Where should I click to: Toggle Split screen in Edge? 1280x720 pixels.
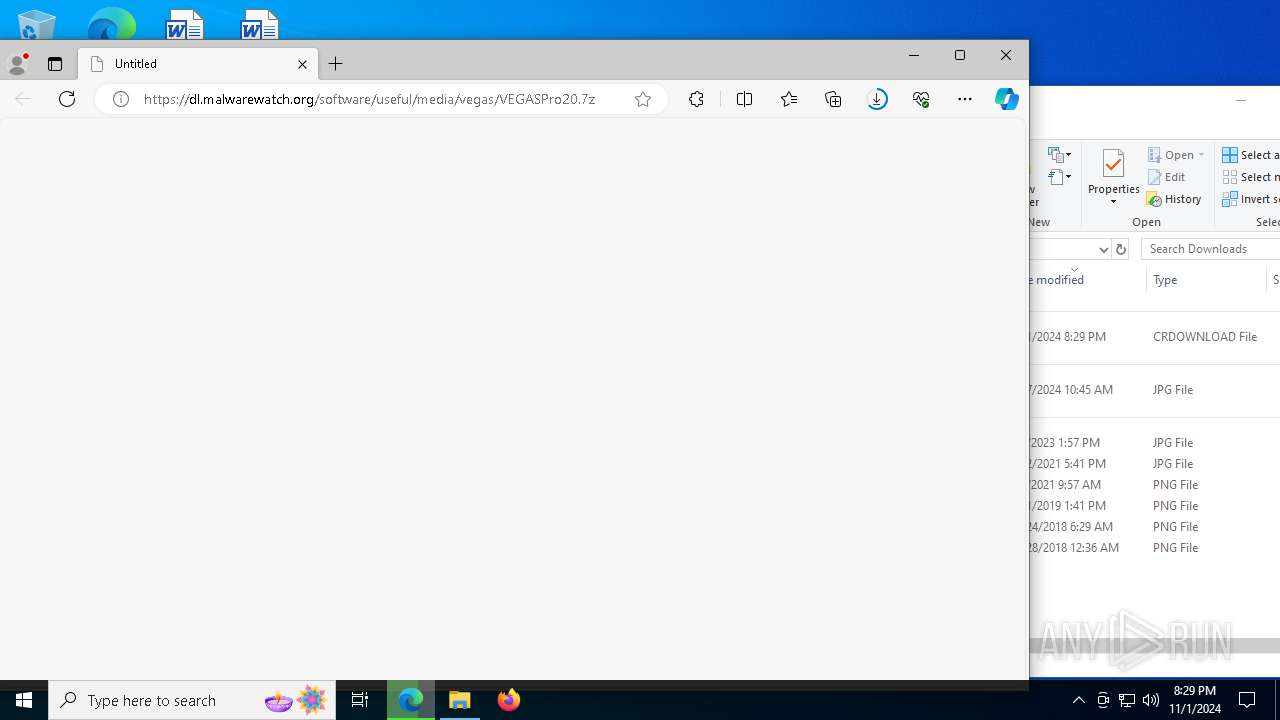[744, 99]
